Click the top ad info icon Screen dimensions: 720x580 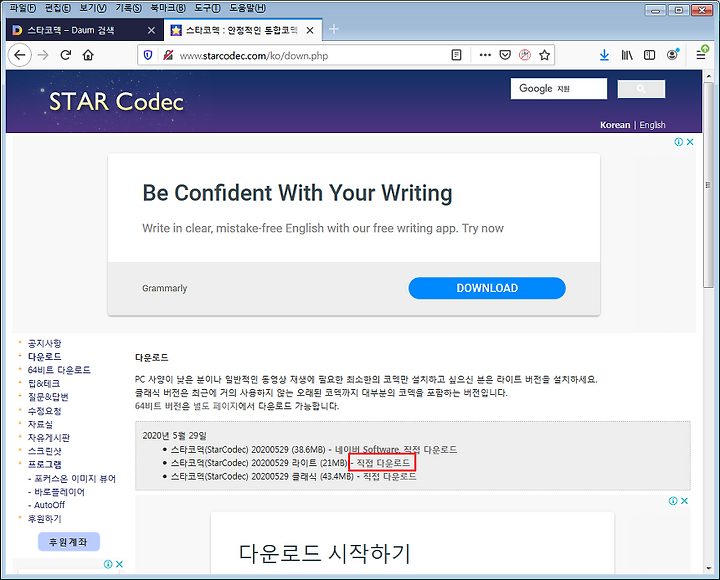click(678, 142)
